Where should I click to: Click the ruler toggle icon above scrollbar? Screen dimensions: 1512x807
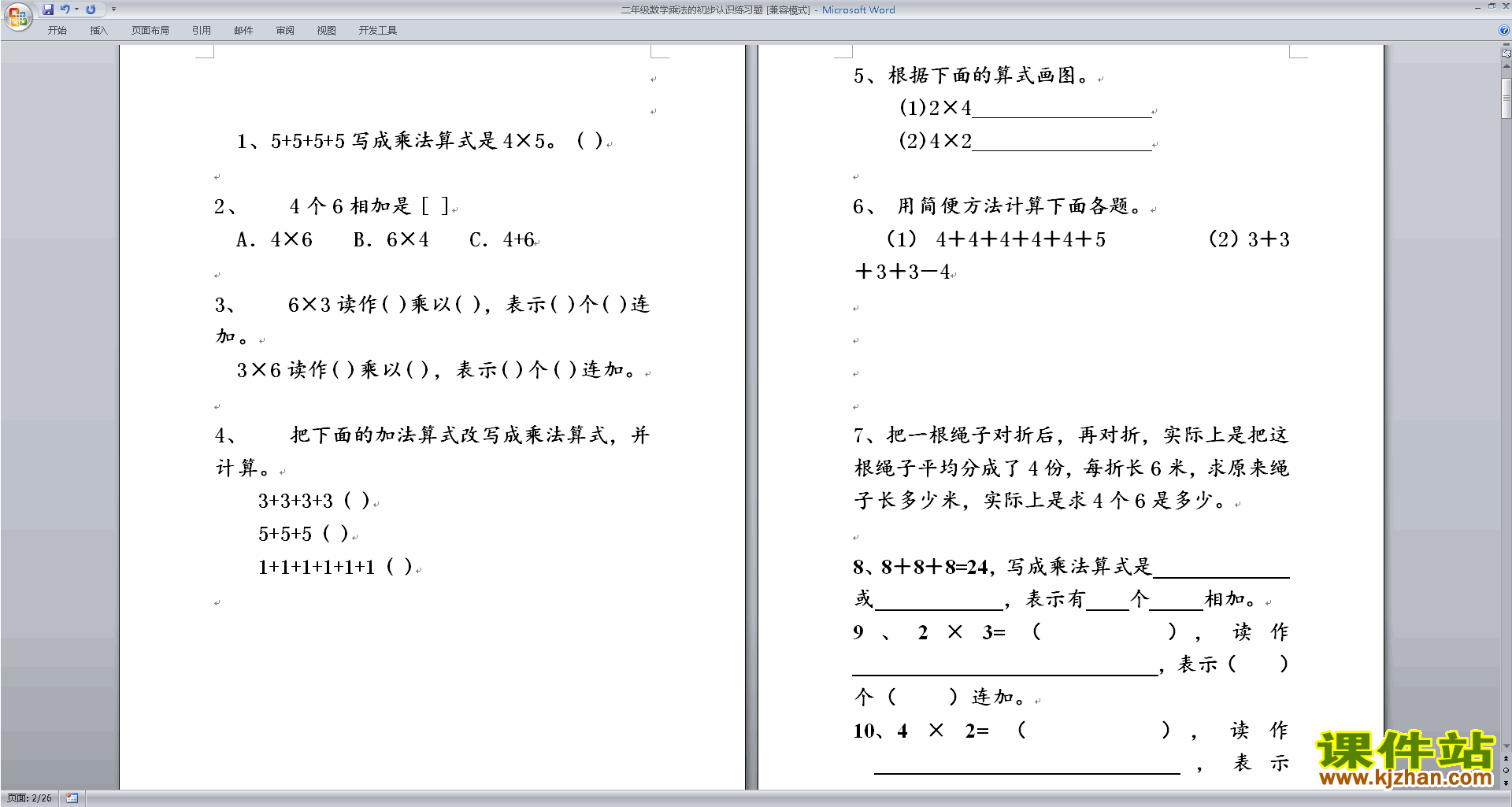[x=1506, y=54]
